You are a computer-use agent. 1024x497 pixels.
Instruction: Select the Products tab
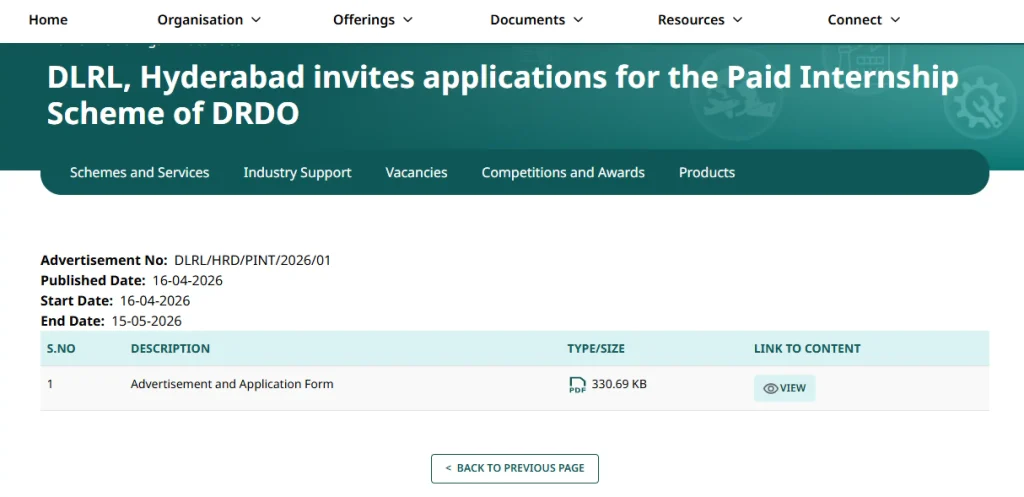pos(706,173)
